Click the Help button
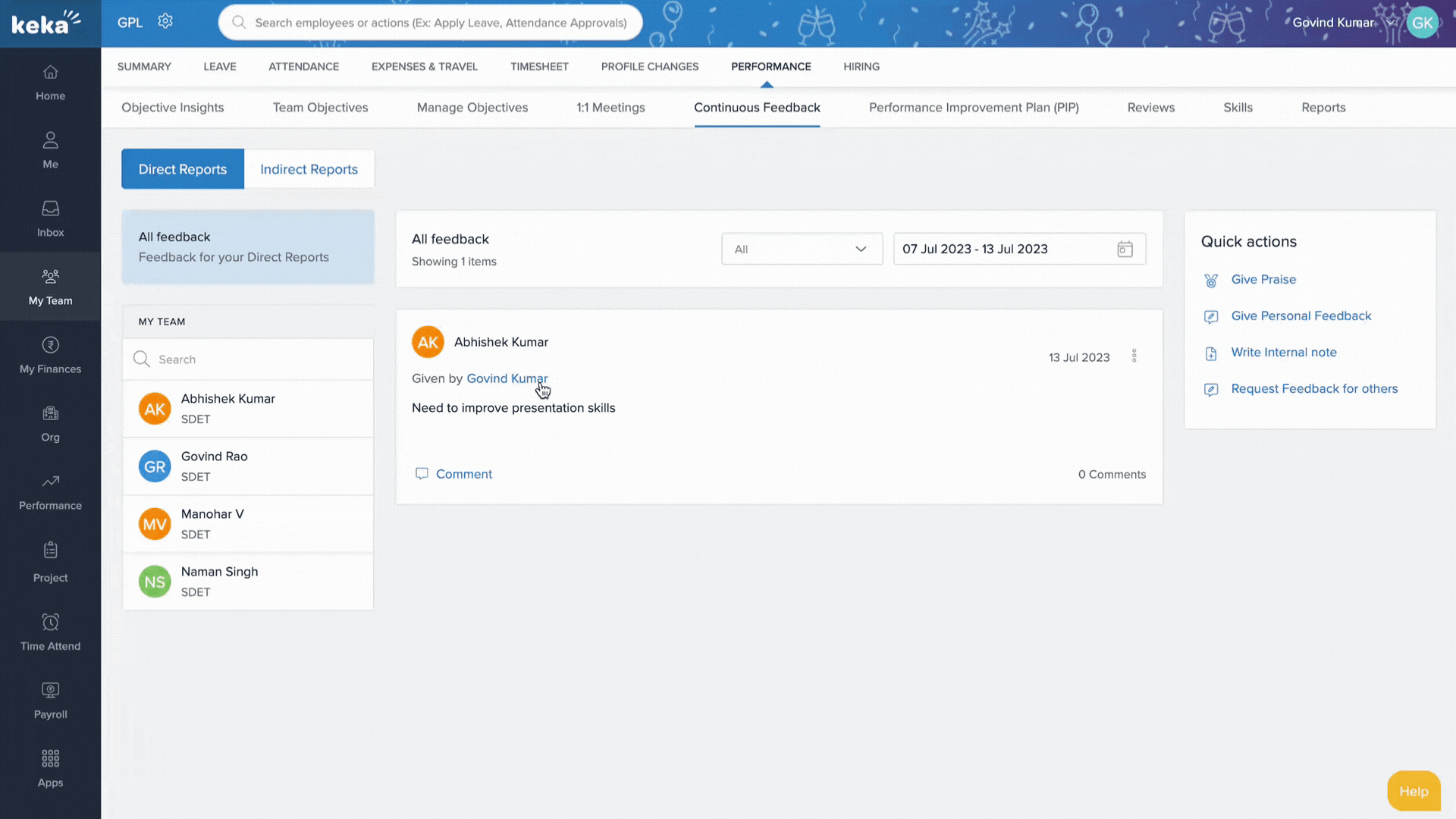Viewport: 1456px width, 819px height. 1413,791
